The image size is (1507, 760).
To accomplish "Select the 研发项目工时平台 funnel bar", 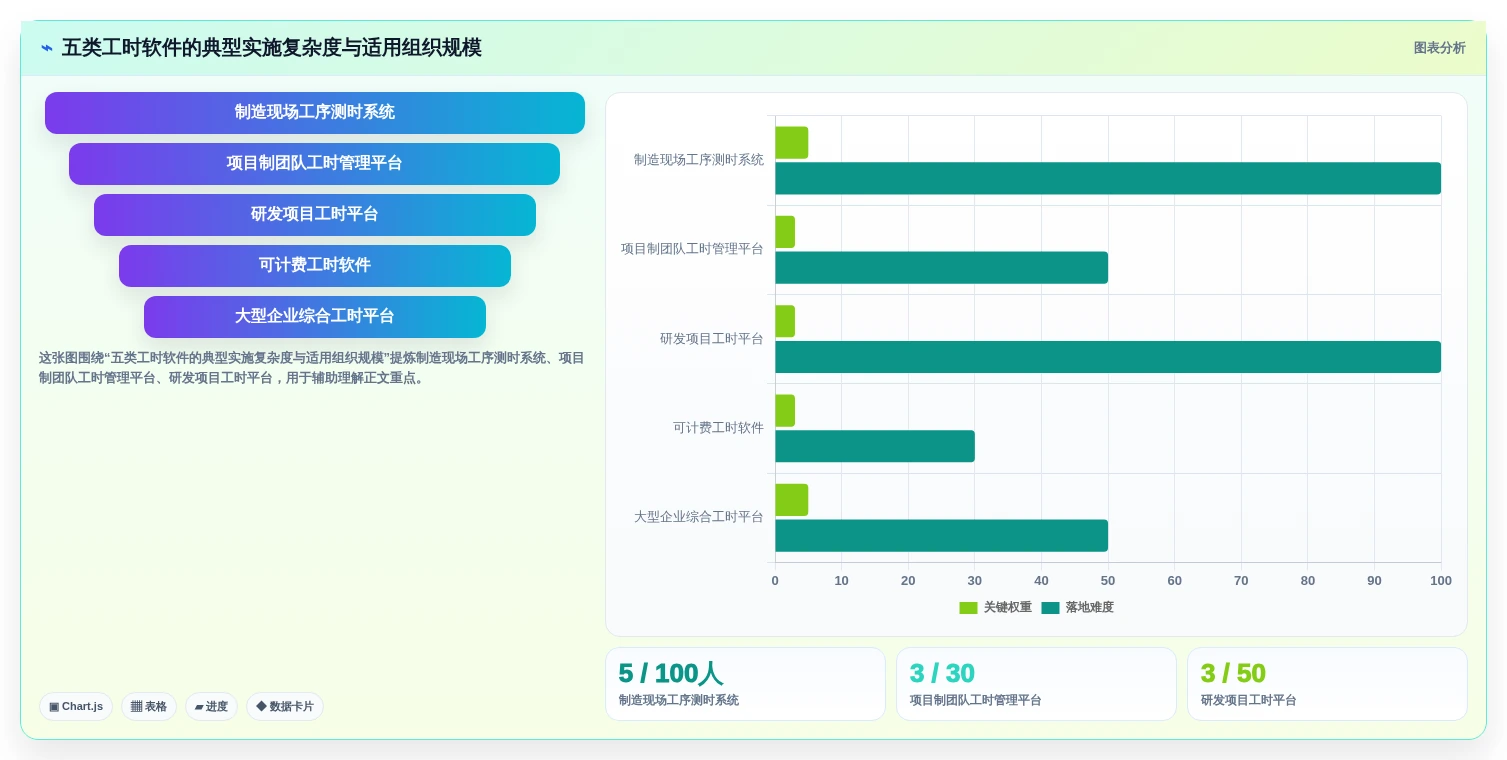I will (315, 215).
